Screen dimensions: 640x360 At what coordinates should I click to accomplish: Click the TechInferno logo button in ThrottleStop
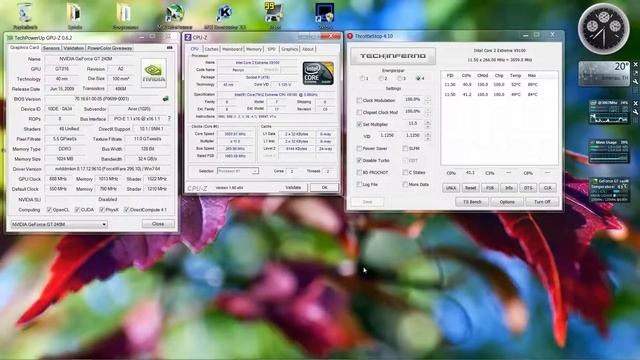[x=393, y=56]
